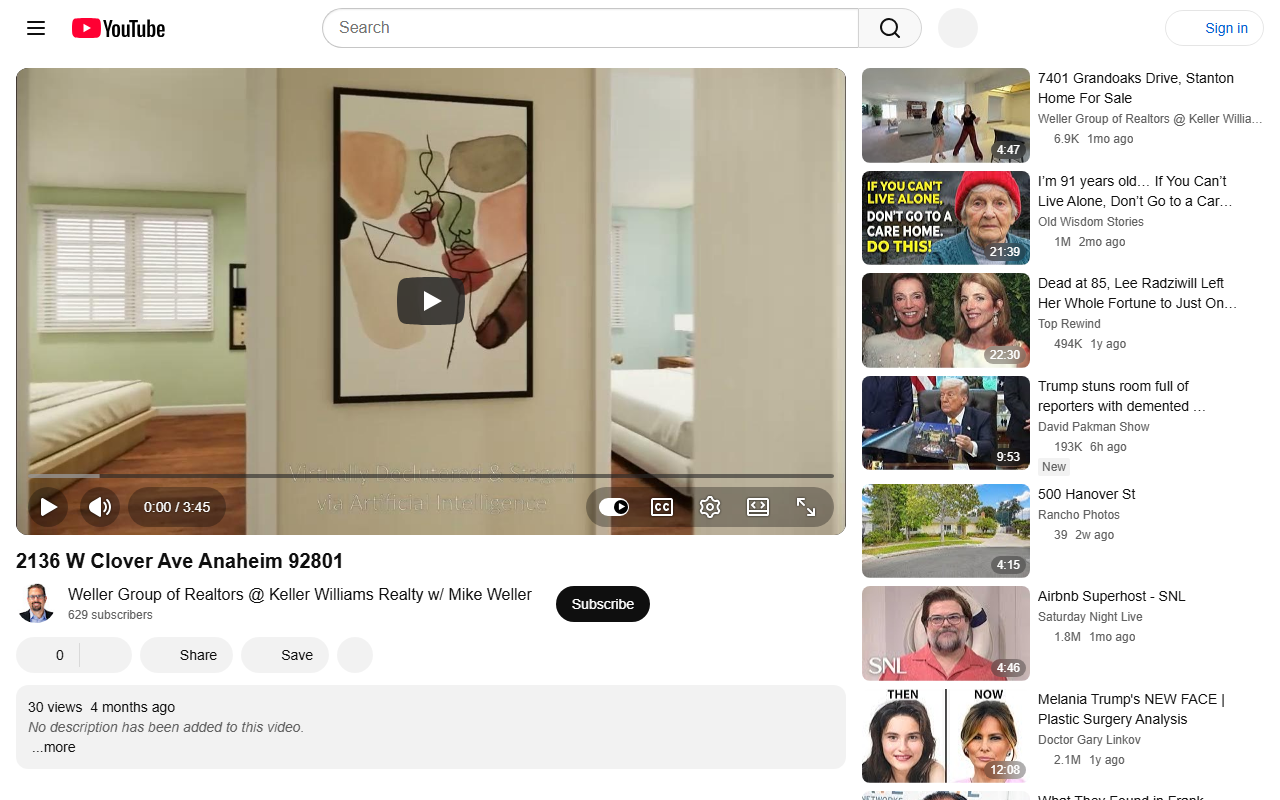Go to YouTube home via logo
Image resolution: width=1280 pixels, height=800 pixels.
tap(118, 28)
